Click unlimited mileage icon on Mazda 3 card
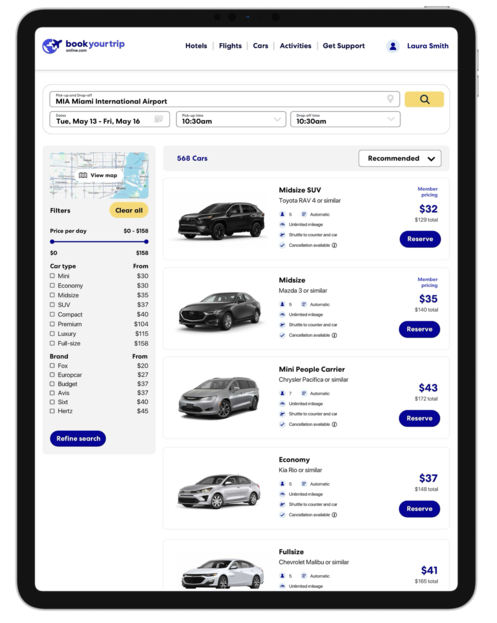This screenshot has height=623, width=497. point(282,315)
